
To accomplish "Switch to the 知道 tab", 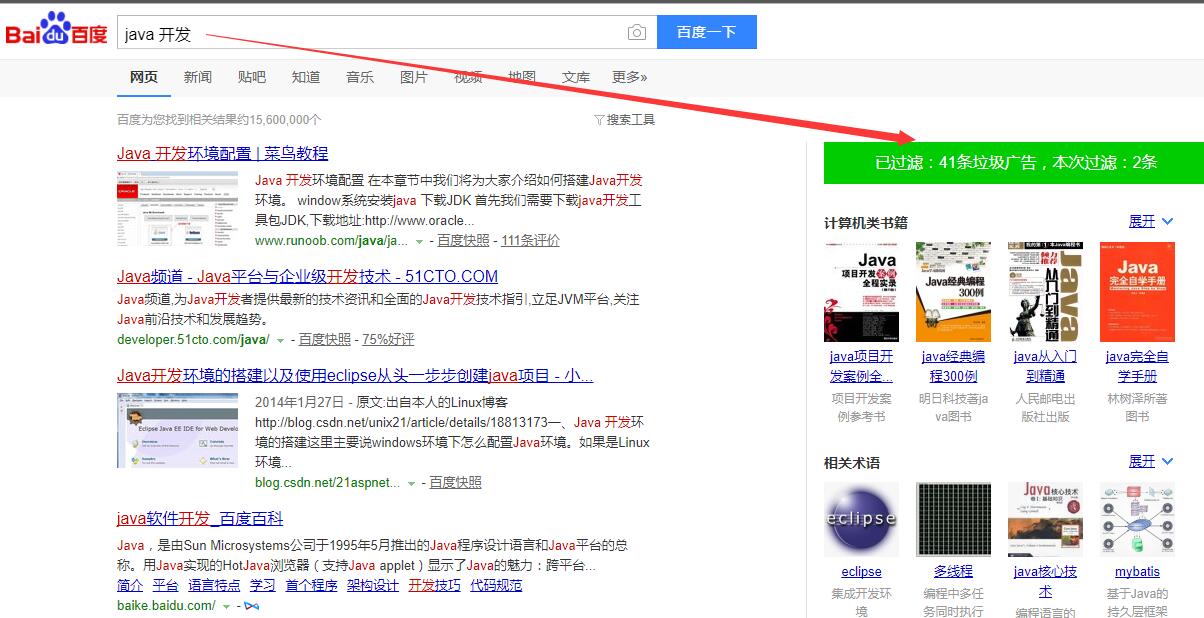I will 306,77.
